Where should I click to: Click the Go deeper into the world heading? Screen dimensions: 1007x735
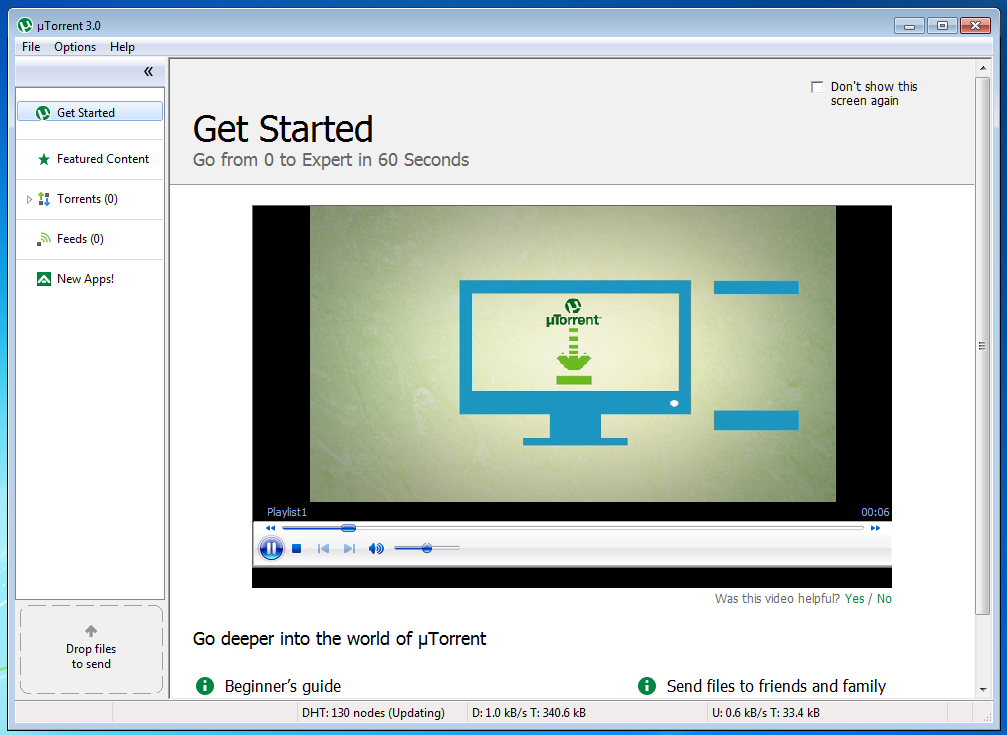(340, 639)
